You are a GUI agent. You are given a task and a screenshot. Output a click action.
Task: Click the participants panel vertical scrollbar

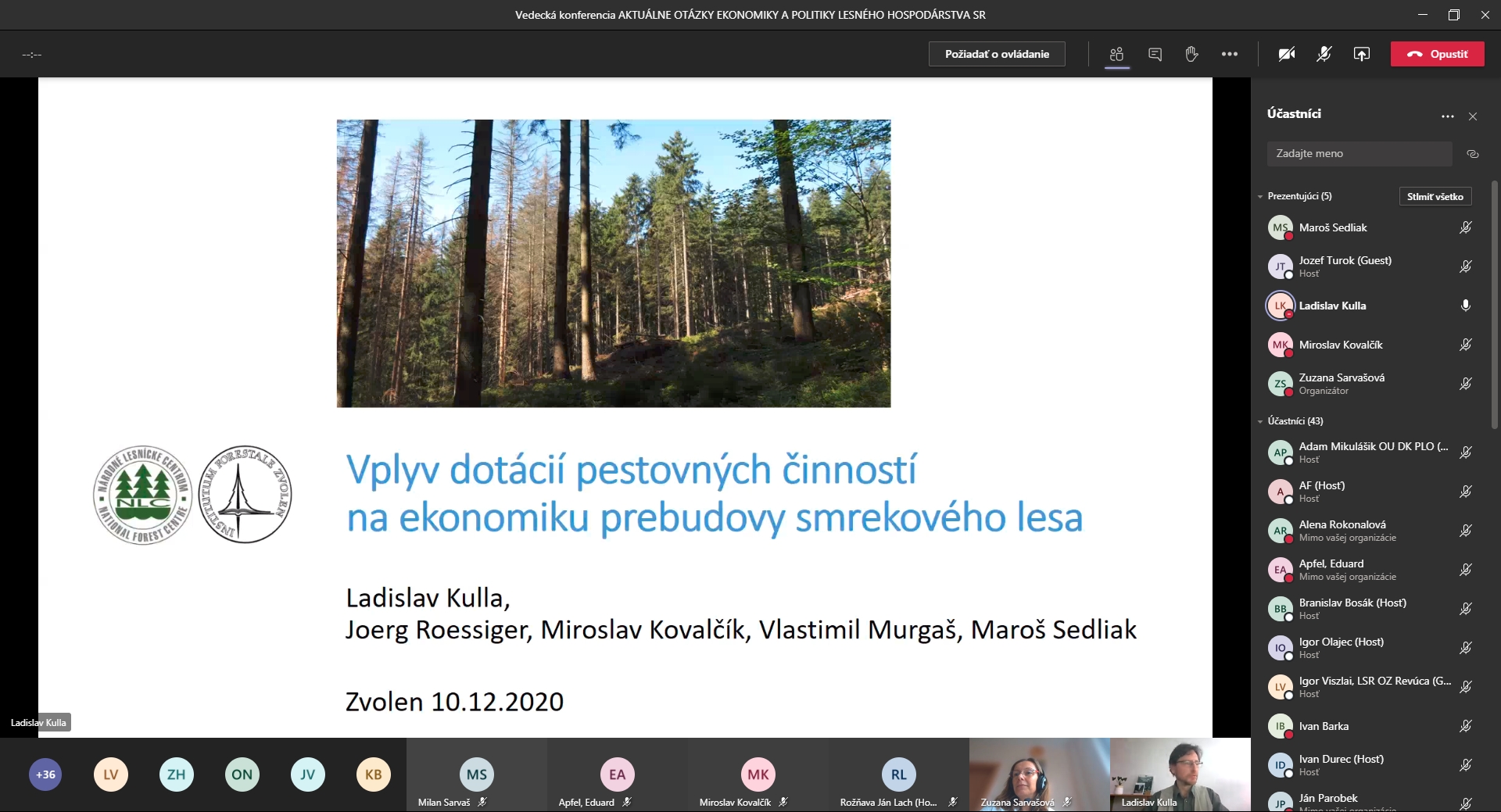pos(1494,305)
